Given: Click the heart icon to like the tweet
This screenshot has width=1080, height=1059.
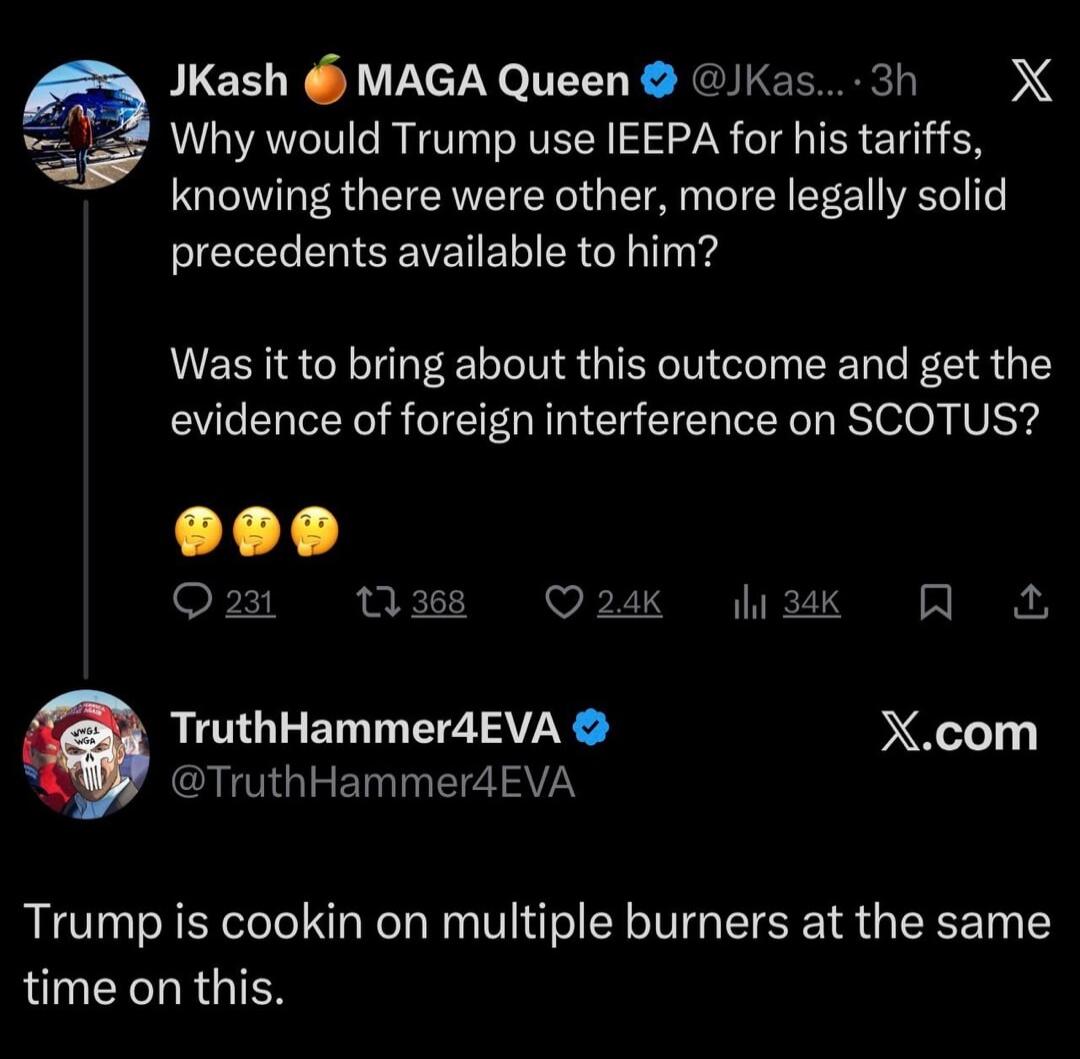Looking at the screenshot, I should coord(565,600).
